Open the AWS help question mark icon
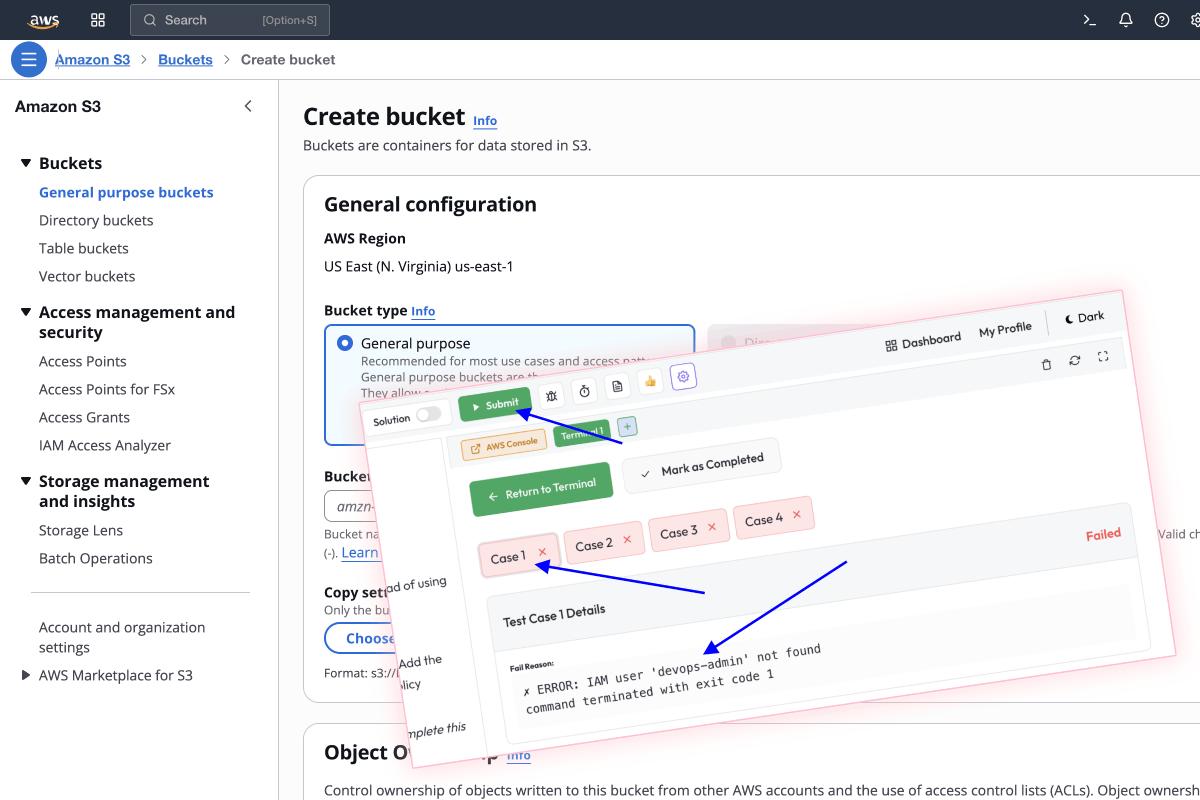 coord(1162,20)
